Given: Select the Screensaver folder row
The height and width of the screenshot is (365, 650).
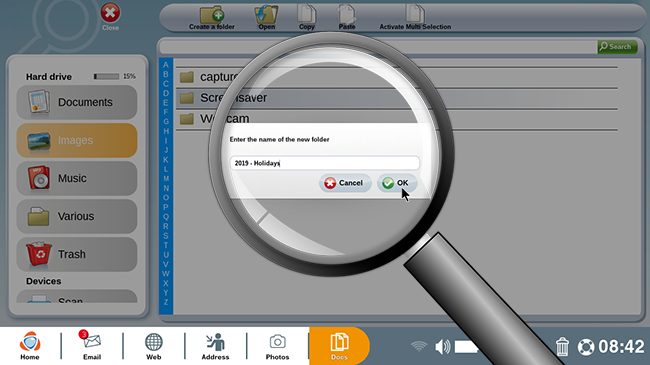Looking at the screenshot, I should [397, 98].
